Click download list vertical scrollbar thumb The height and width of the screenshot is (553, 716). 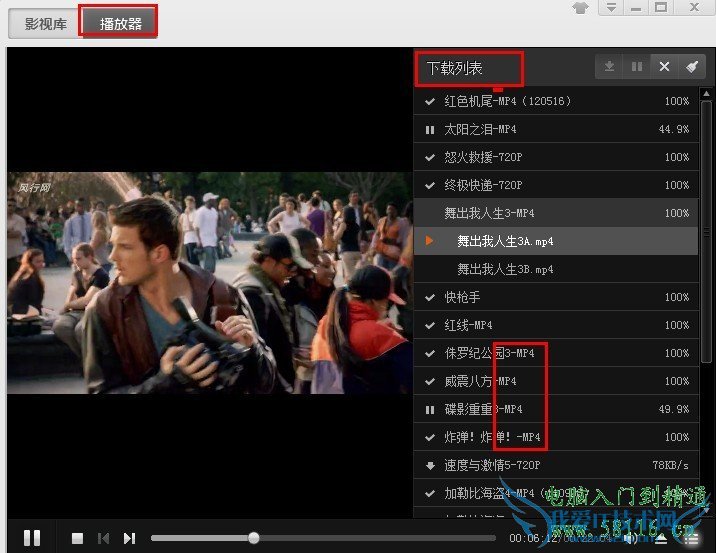pyautogui.click(x=706, y=232)
